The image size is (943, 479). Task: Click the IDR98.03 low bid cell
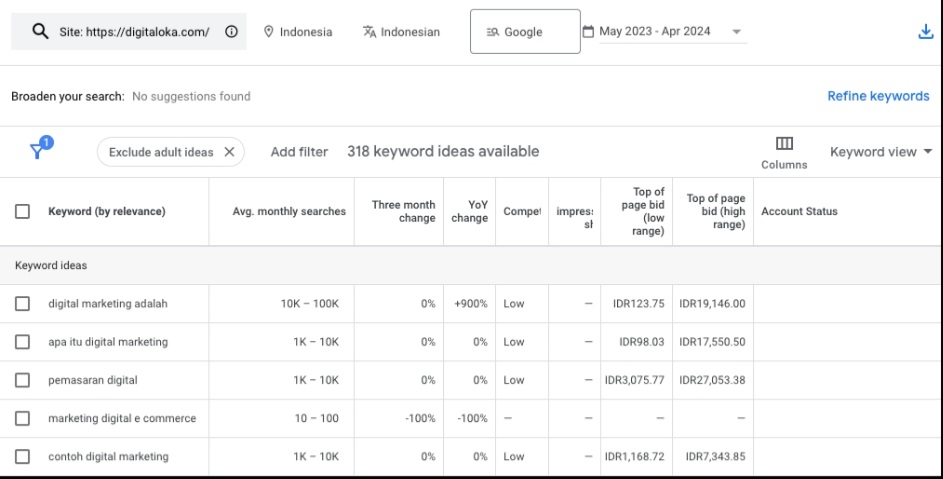[x=642, y=342]
